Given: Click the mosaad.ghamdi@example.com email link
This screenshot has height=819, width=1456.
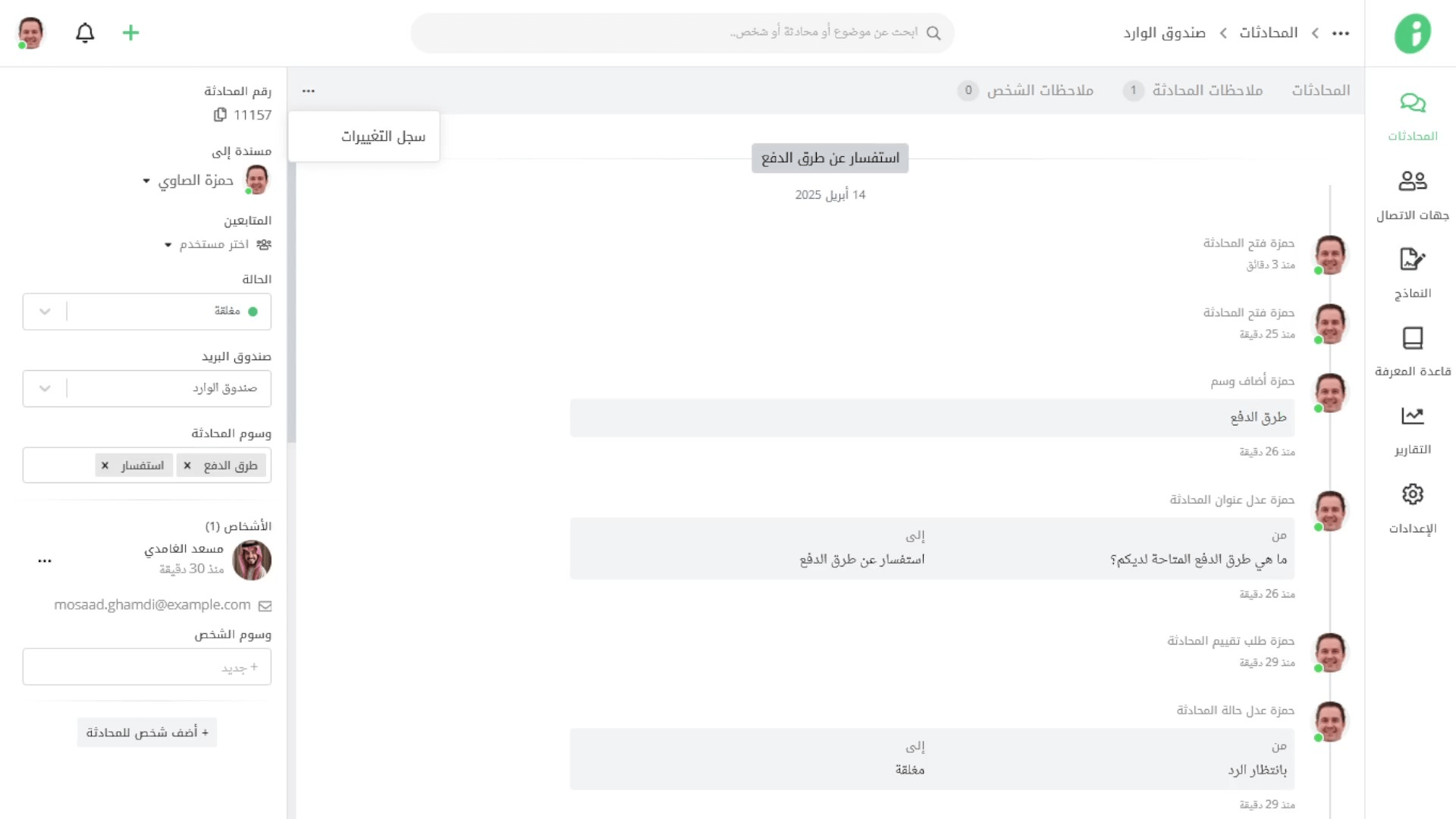Looking at the screenshot, I should coord(152,605).
